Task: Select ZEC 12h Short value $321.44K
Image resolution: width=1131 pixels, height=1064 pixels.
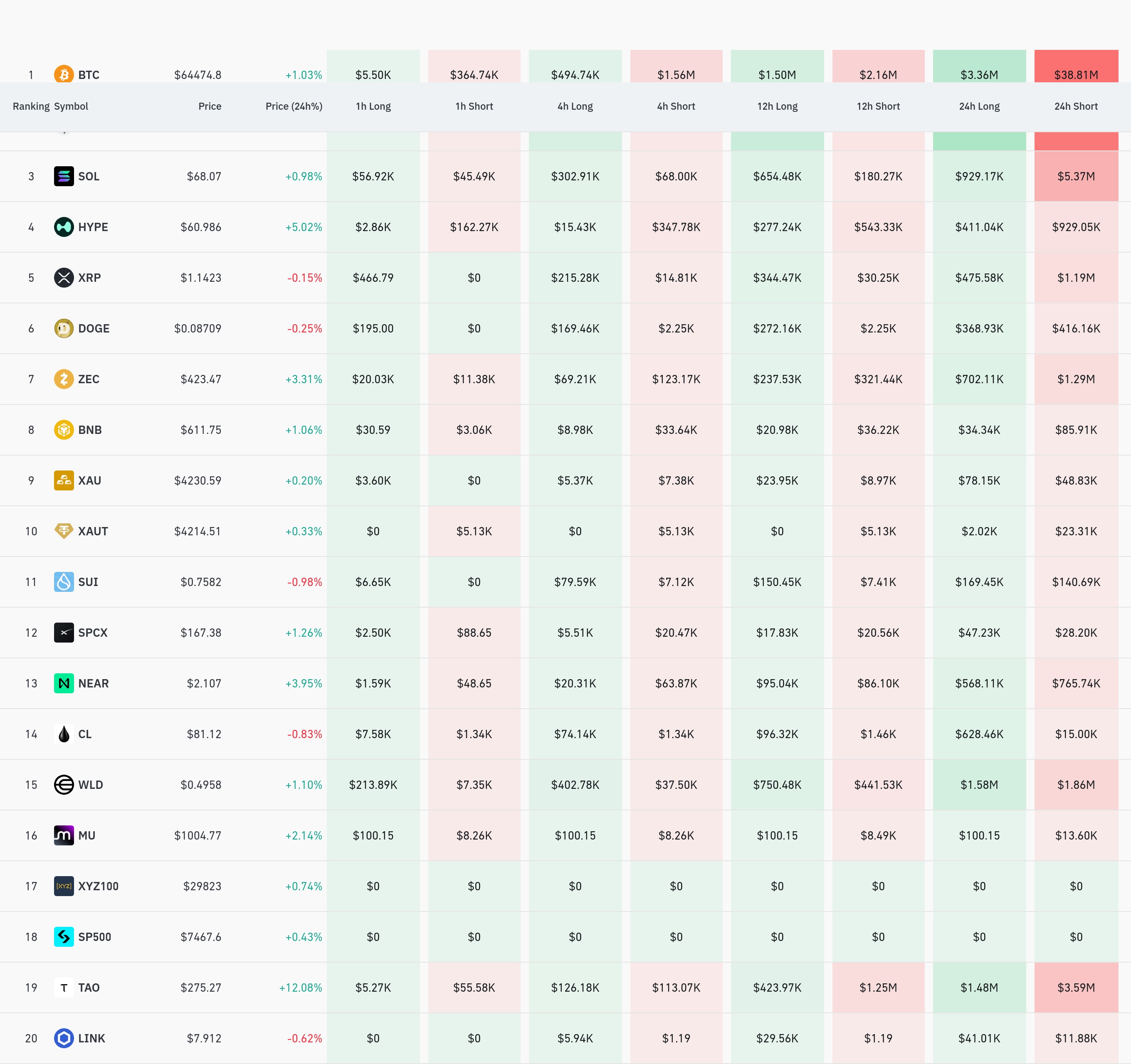Action: [879, 379]
